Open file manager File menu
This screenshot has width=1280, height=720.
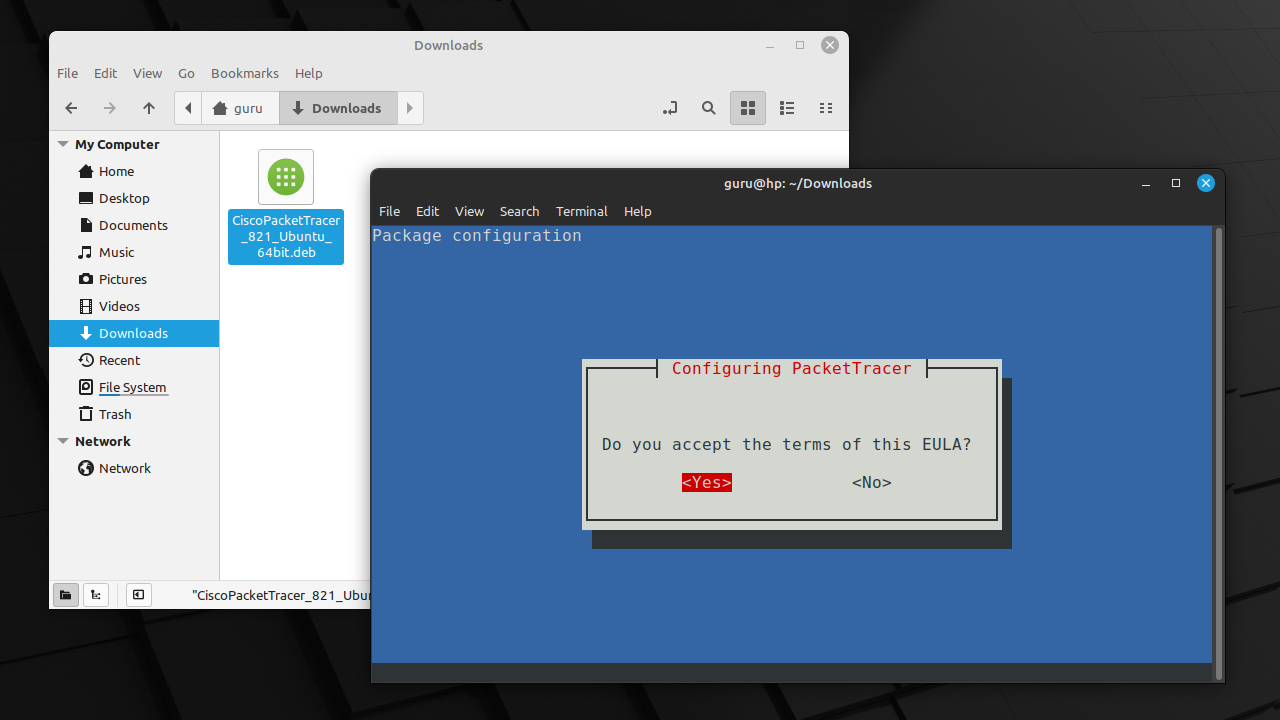[x=67, y=73]
